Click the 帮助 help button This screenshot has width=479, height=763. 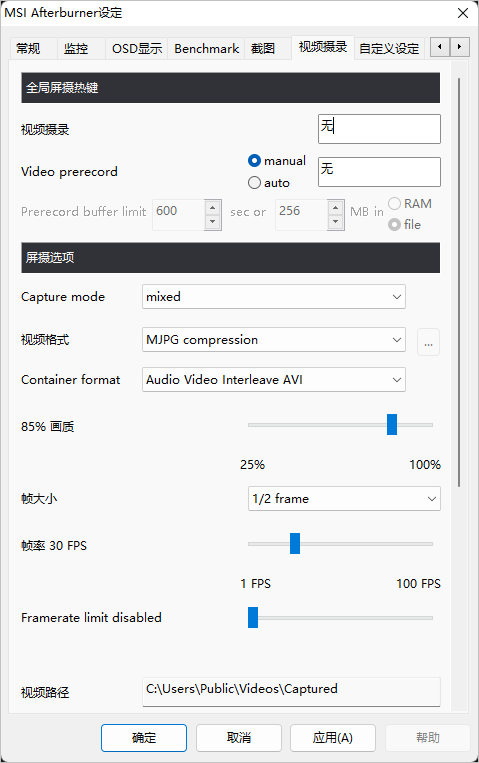[x=428, y=738]
